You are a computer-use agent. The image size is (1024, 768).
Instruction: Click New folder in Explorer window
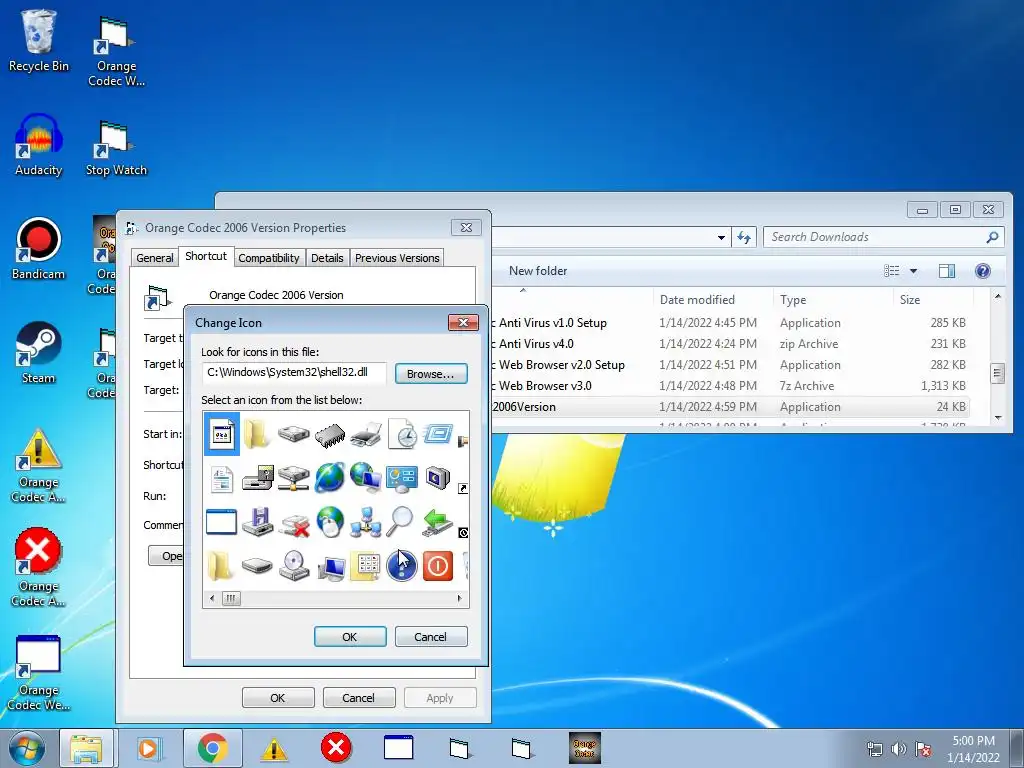click(537, 271)
